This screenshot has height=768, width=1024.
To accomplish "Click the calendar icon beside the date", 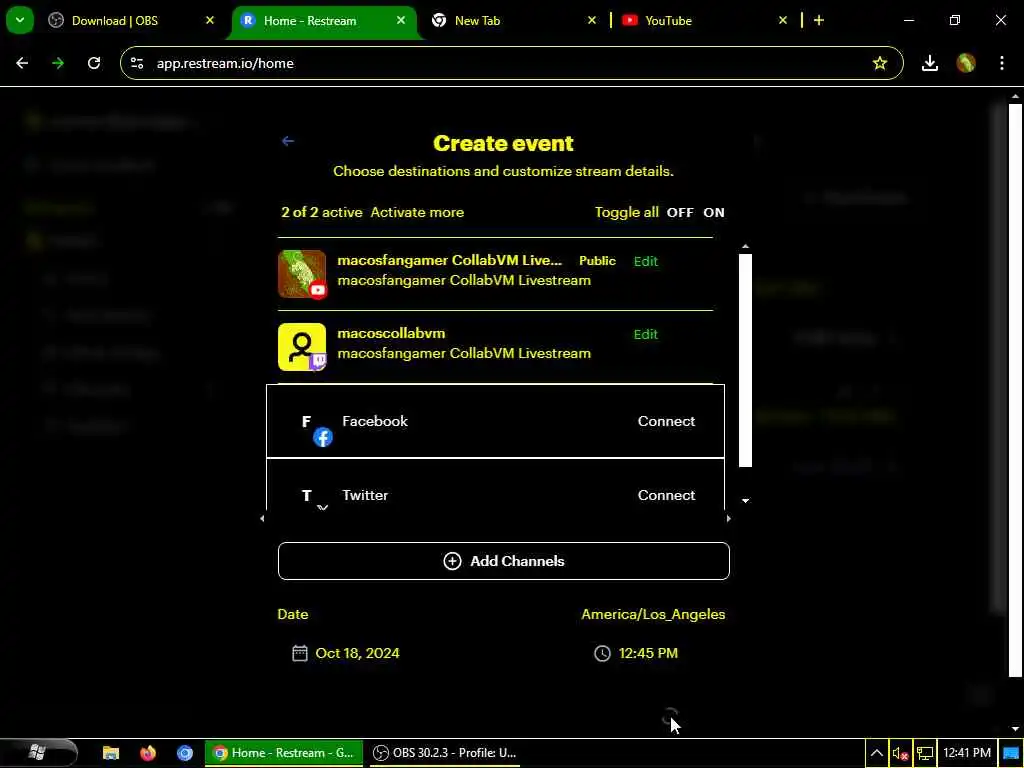I will pos(300,653).
